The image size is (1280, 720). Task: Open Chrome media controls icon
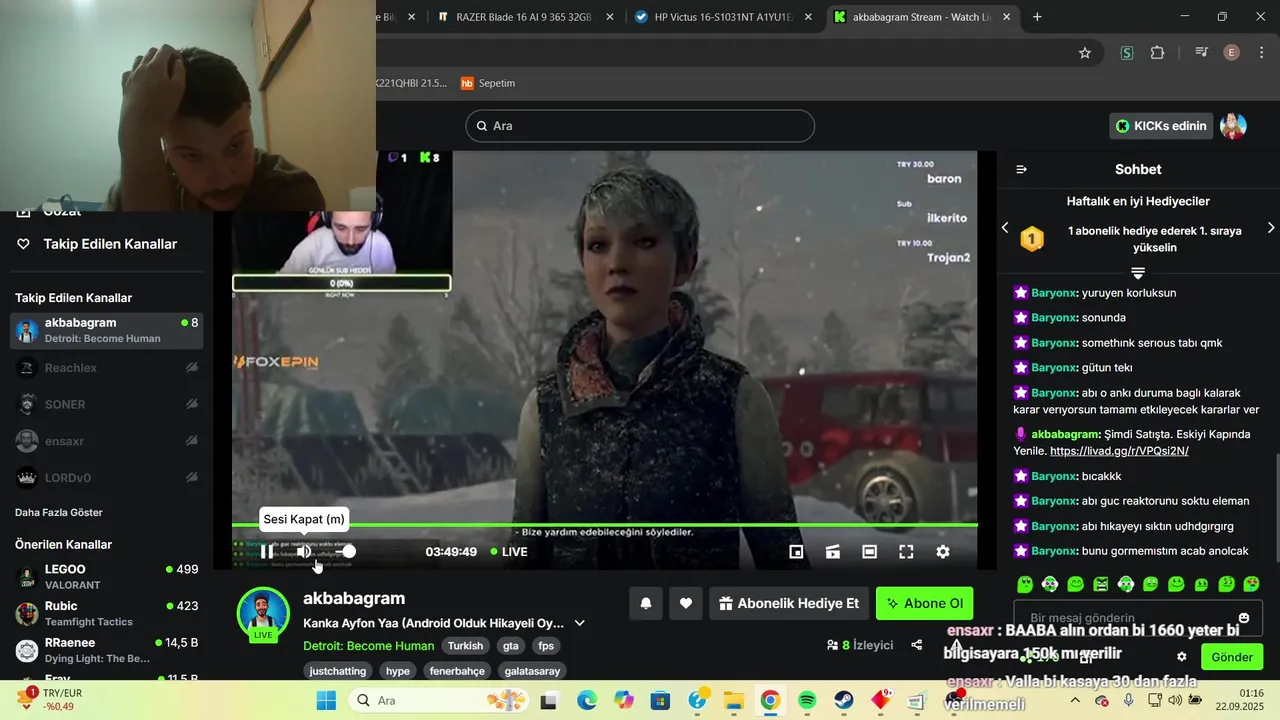coord(1201,53)
